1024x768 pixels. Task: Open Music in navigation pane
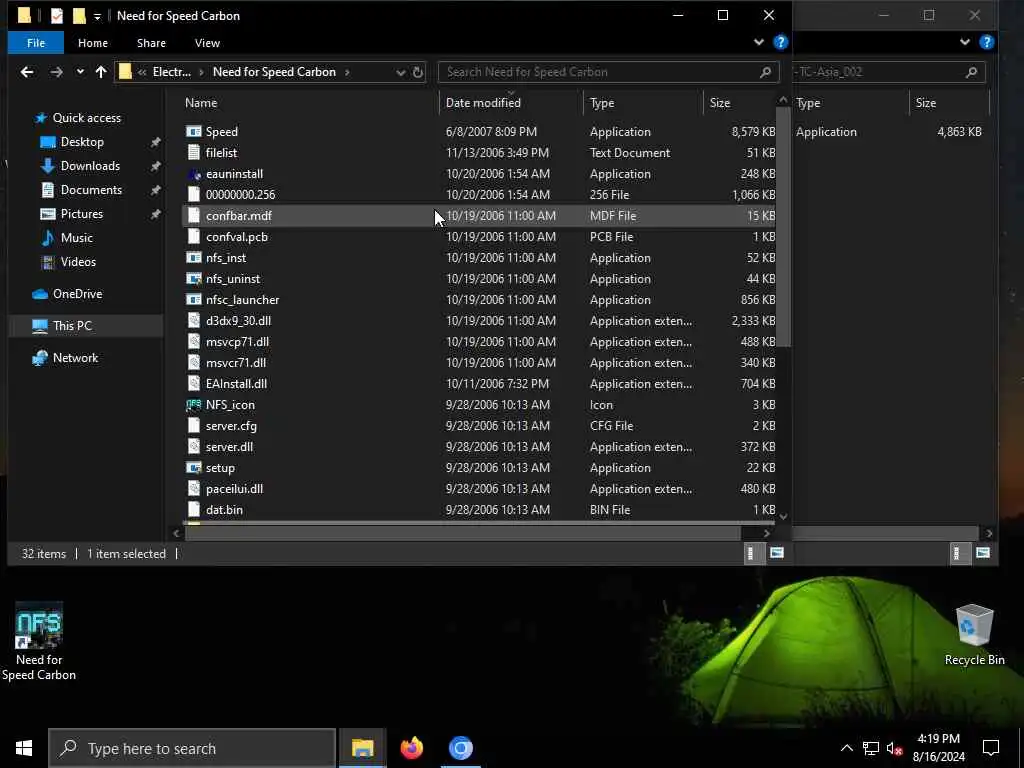pos(76,238)
